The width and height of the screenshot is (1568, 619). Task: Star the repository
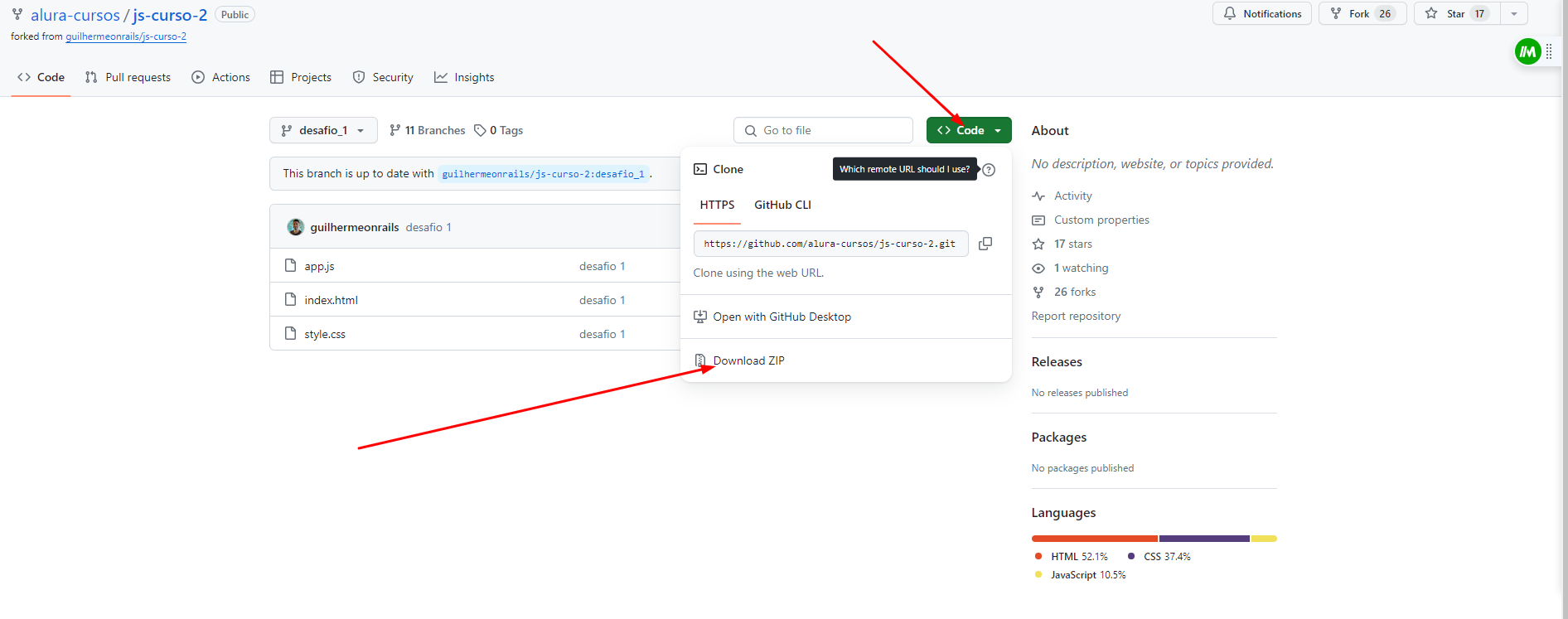[x=1457, y=13]
